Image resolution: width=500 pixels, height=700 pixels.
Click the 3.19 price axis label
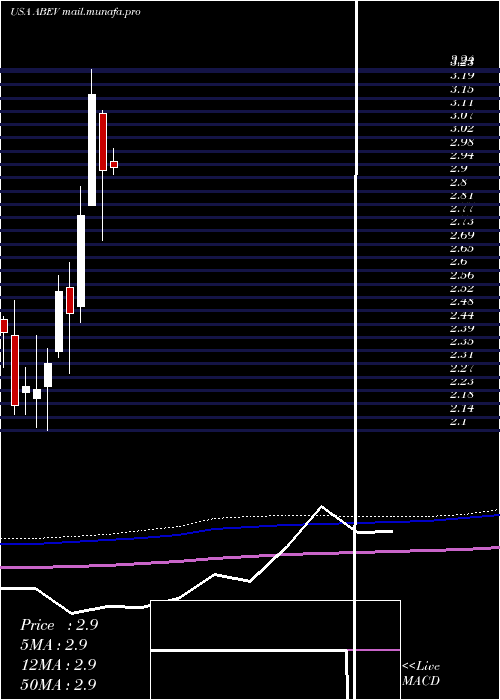462,75
